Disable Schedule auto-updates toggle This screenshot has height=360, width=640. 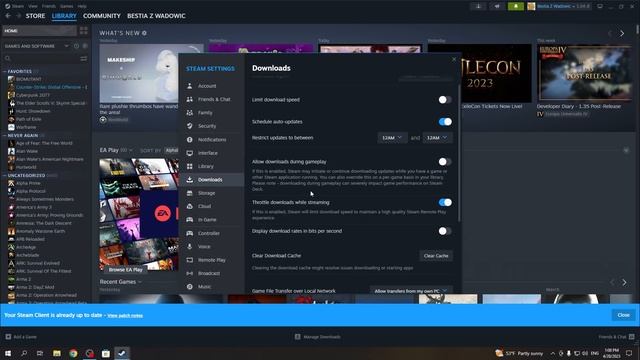[x=445, y=122]
